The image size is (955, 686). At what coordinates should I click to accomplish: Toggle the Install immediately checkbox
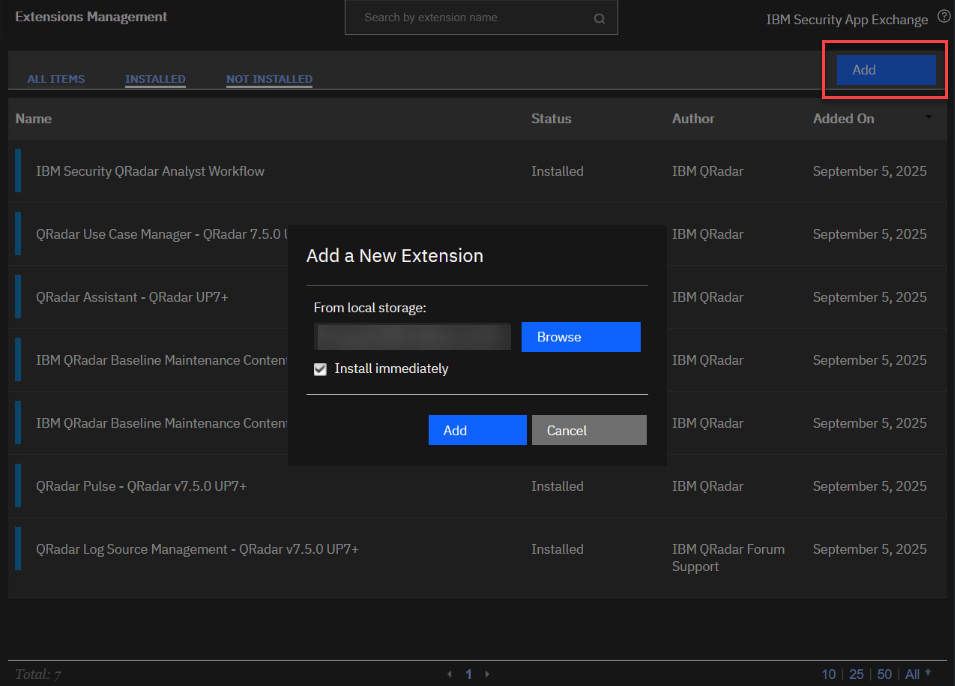click(320, 369)
